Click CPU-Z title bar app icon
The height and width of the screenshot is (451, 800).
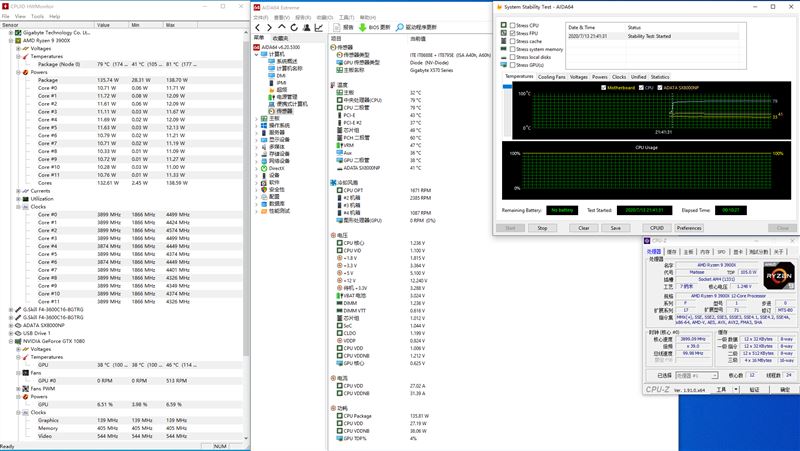click(x=647, y=241)
